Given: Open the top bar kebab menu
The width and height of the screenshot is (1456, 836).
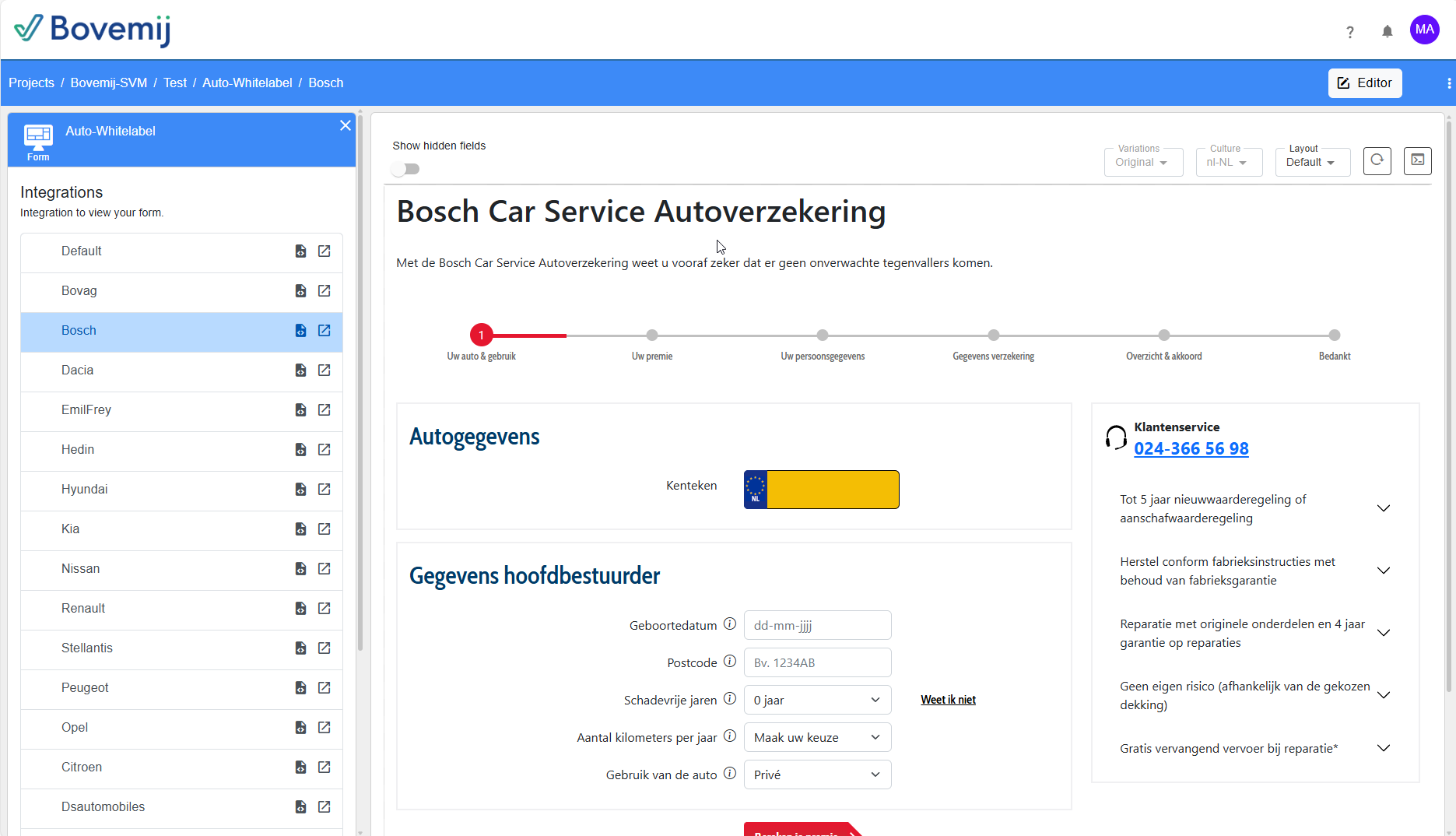Looking at the screenshot, I should pyautogui.click(x=1449, y=83).
